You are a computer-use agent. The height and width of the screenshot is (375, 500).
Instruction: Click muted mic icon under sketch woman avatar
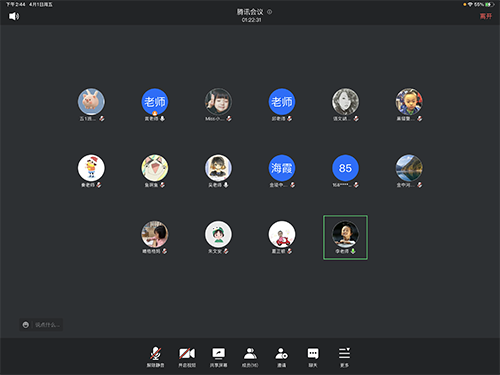[356, 119]
